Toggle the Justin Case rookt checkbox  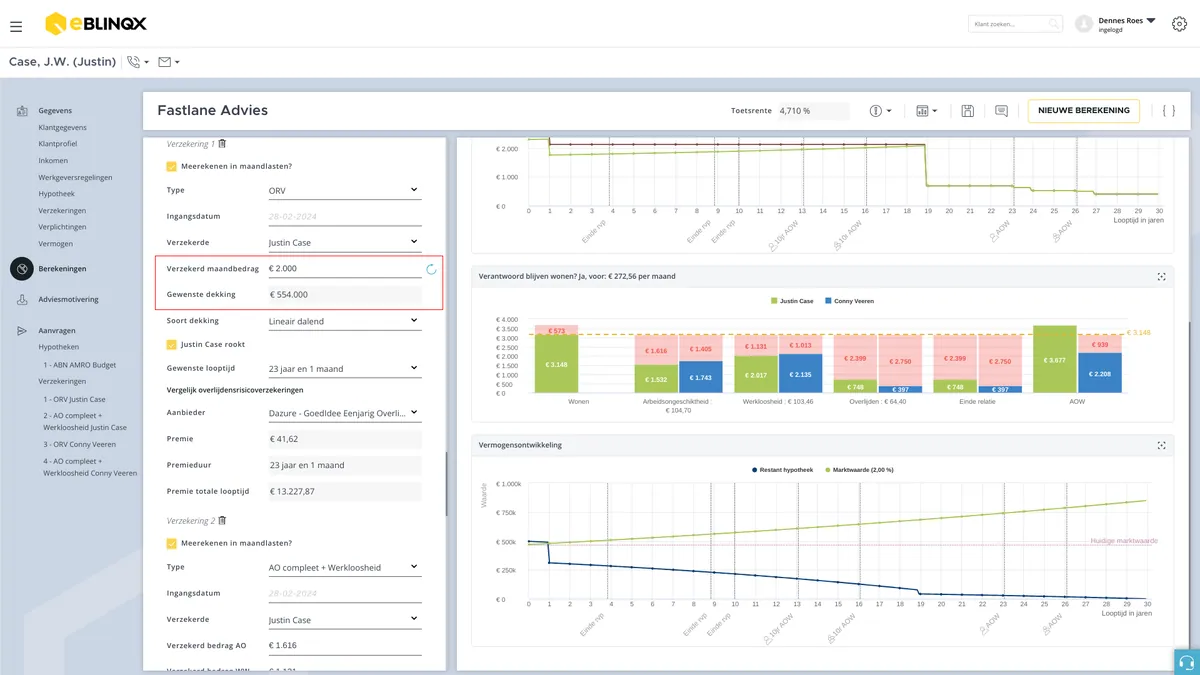click(172, 345)
